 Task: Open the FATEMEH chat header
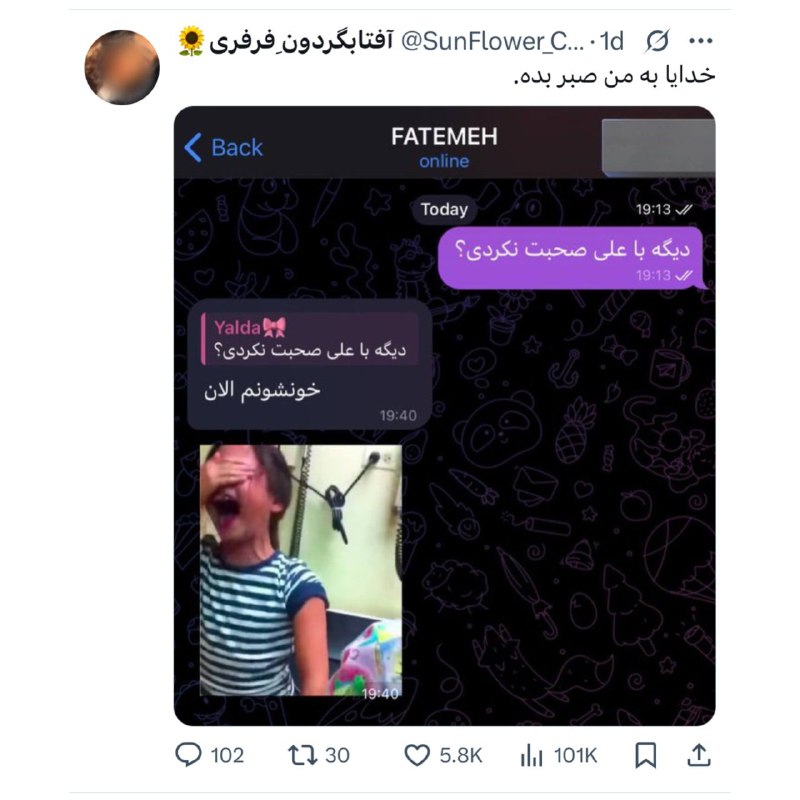point(444,147)
